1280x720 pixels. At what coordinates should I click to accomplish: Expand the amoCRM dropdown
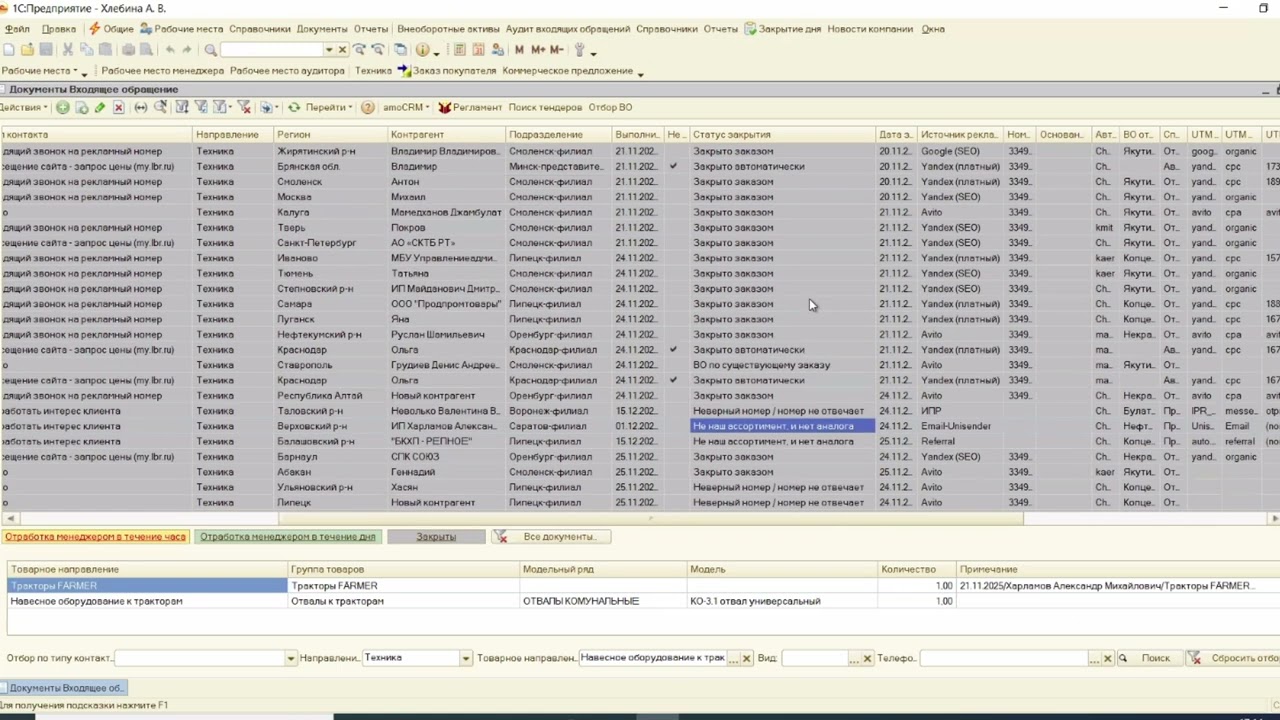click(x=405, y=107)
